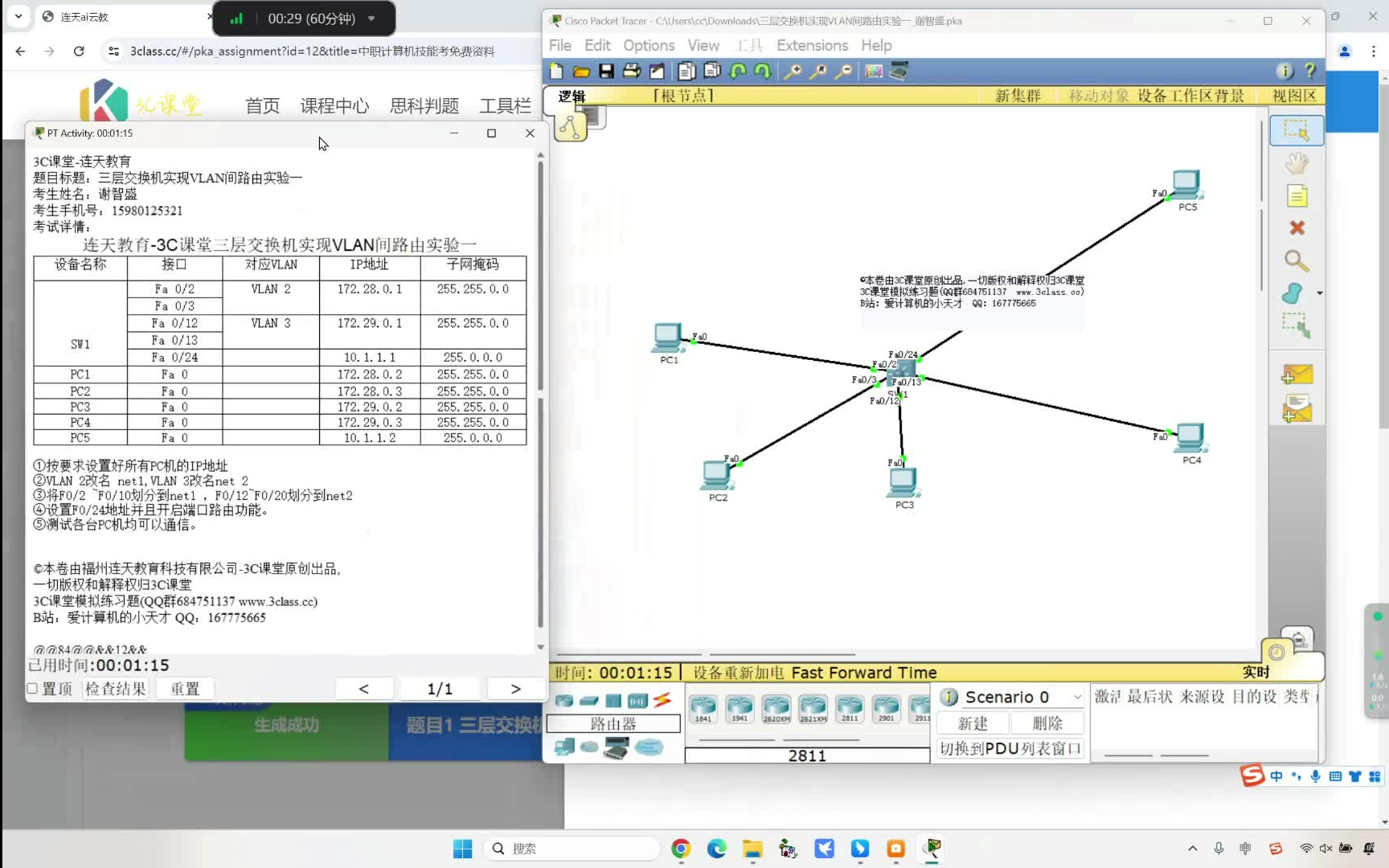Choose the Place Note tool
1389x868 pixels.
tap(1297, 196)
